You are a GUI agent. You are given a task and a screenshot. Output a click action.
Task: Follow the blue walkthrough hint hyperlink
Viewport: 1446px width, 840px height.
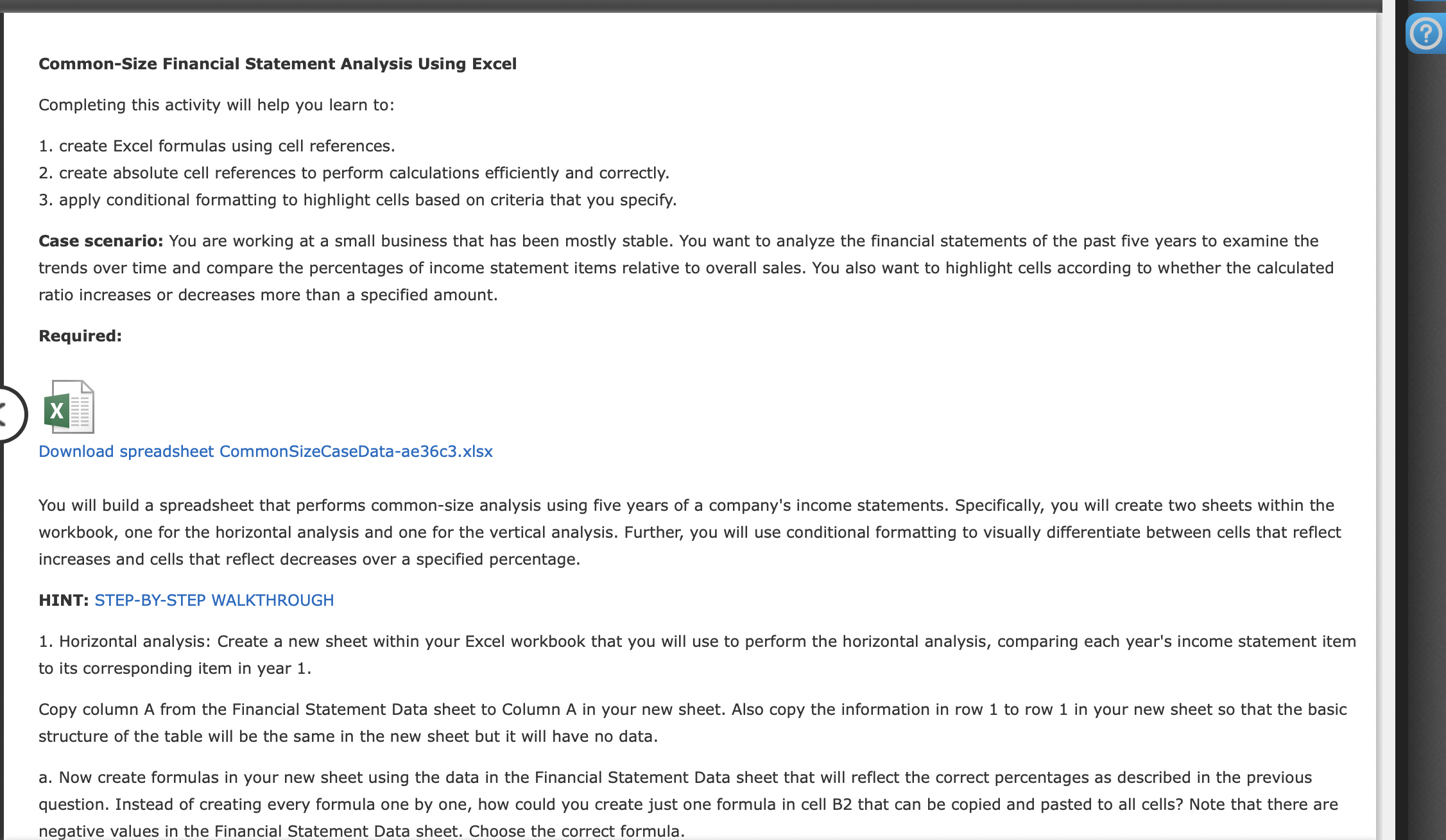tap(214, 600)
